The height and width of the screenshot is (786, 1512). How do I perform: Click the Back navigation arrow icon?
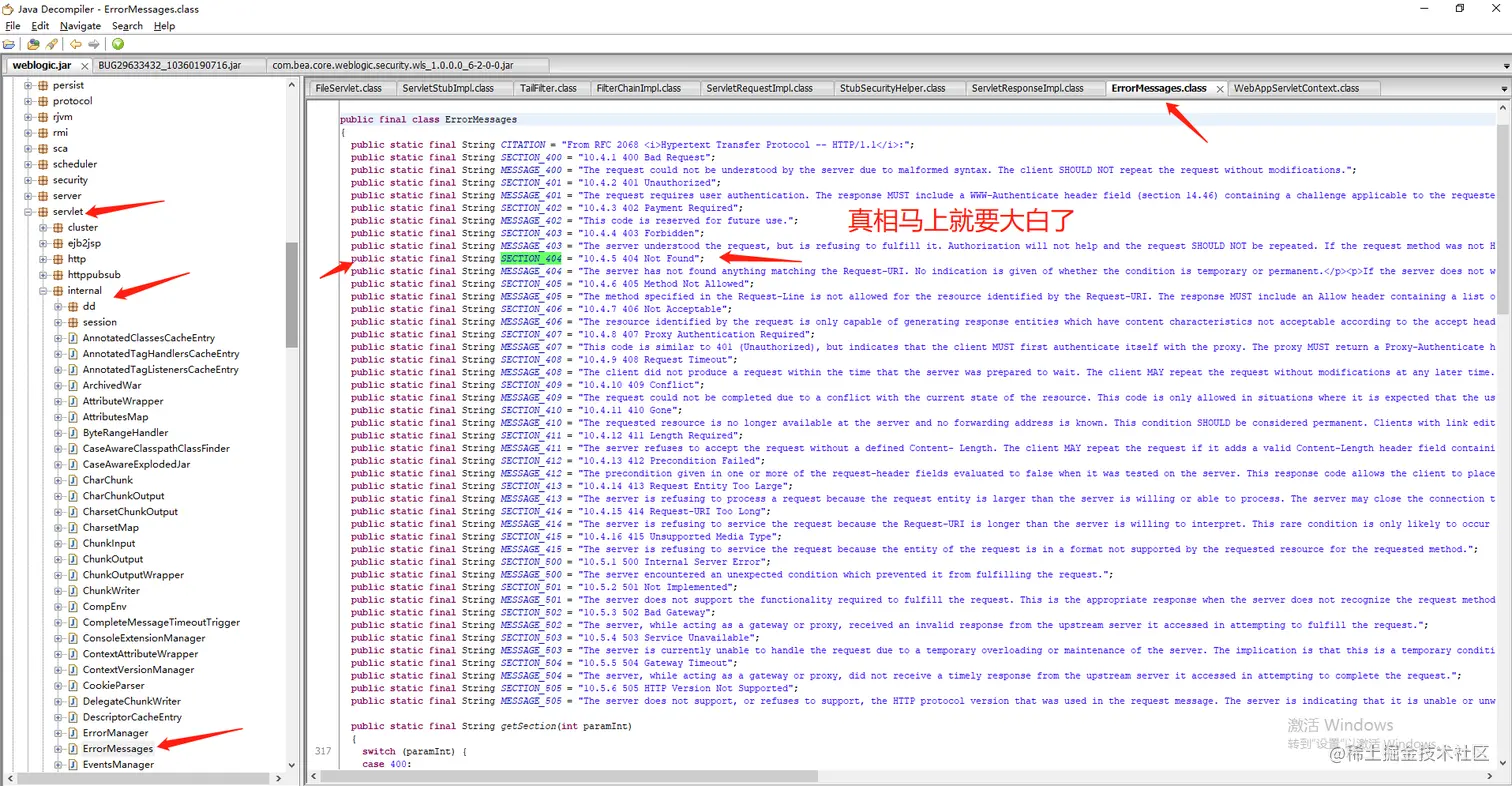pyautogui.click(x=75, y=43)
